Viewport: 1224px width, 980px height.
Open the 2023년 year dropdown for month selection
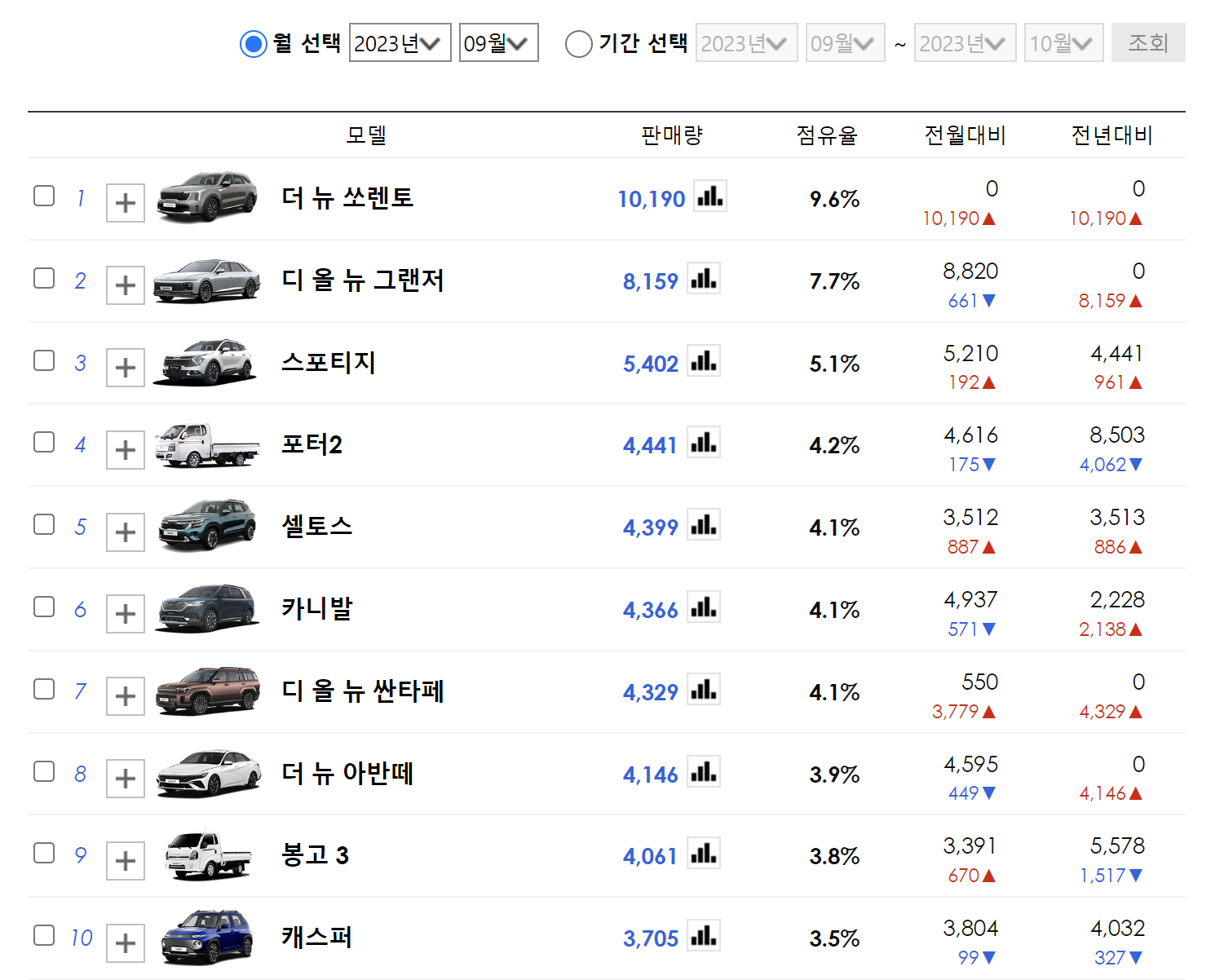coord(400,43)
